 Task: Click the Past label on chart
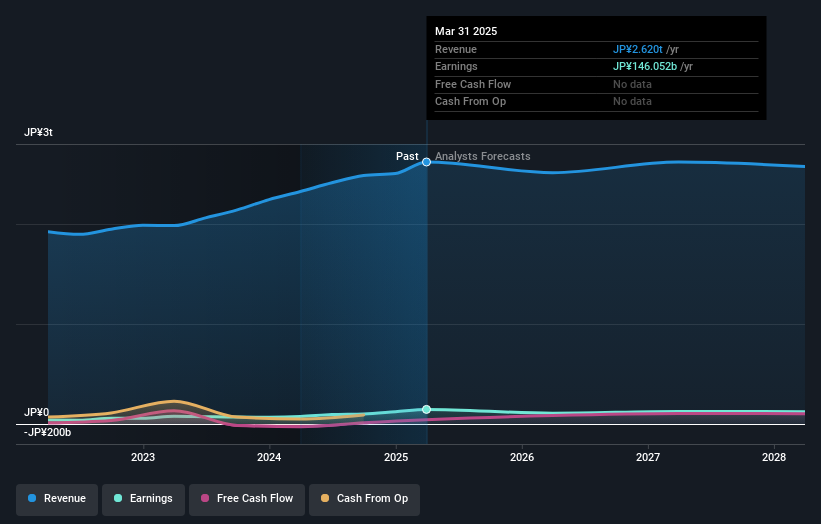pyautogui.click(x=407, y=157)
